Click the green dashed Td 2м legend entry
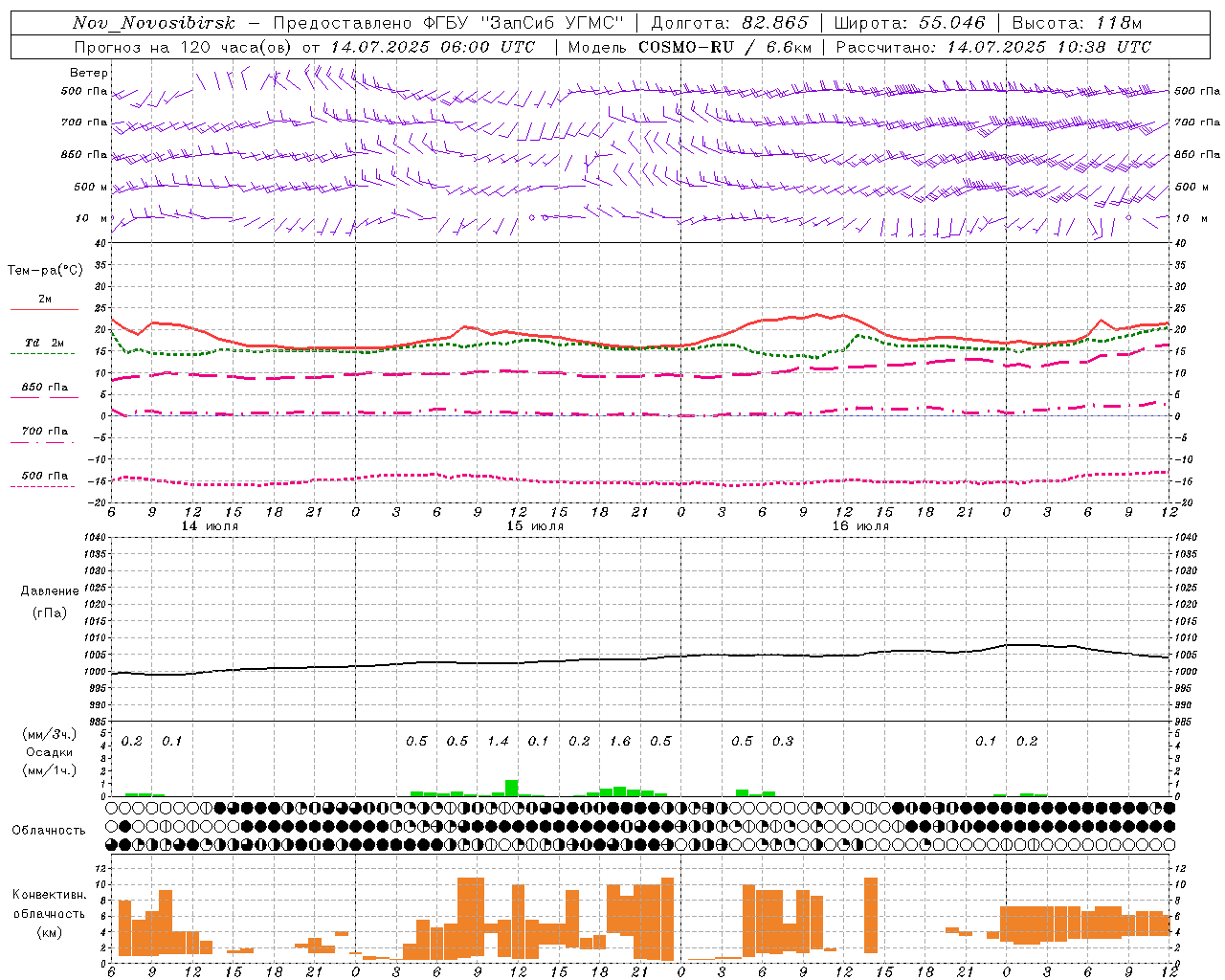 coord(44,347)
